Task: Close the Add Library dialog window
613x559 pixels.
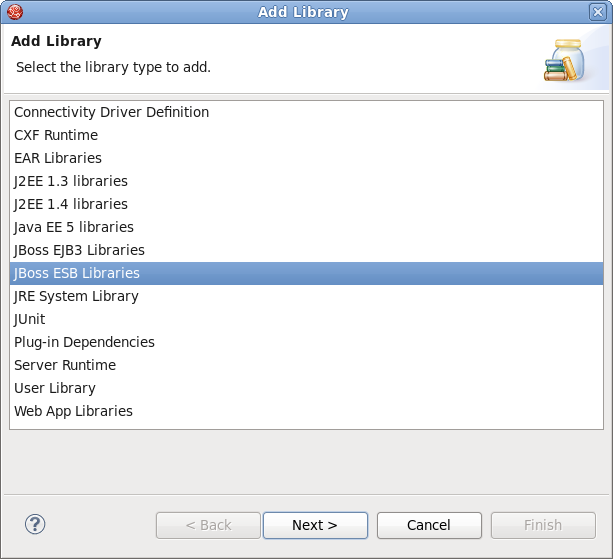Action: pos(598,12)
